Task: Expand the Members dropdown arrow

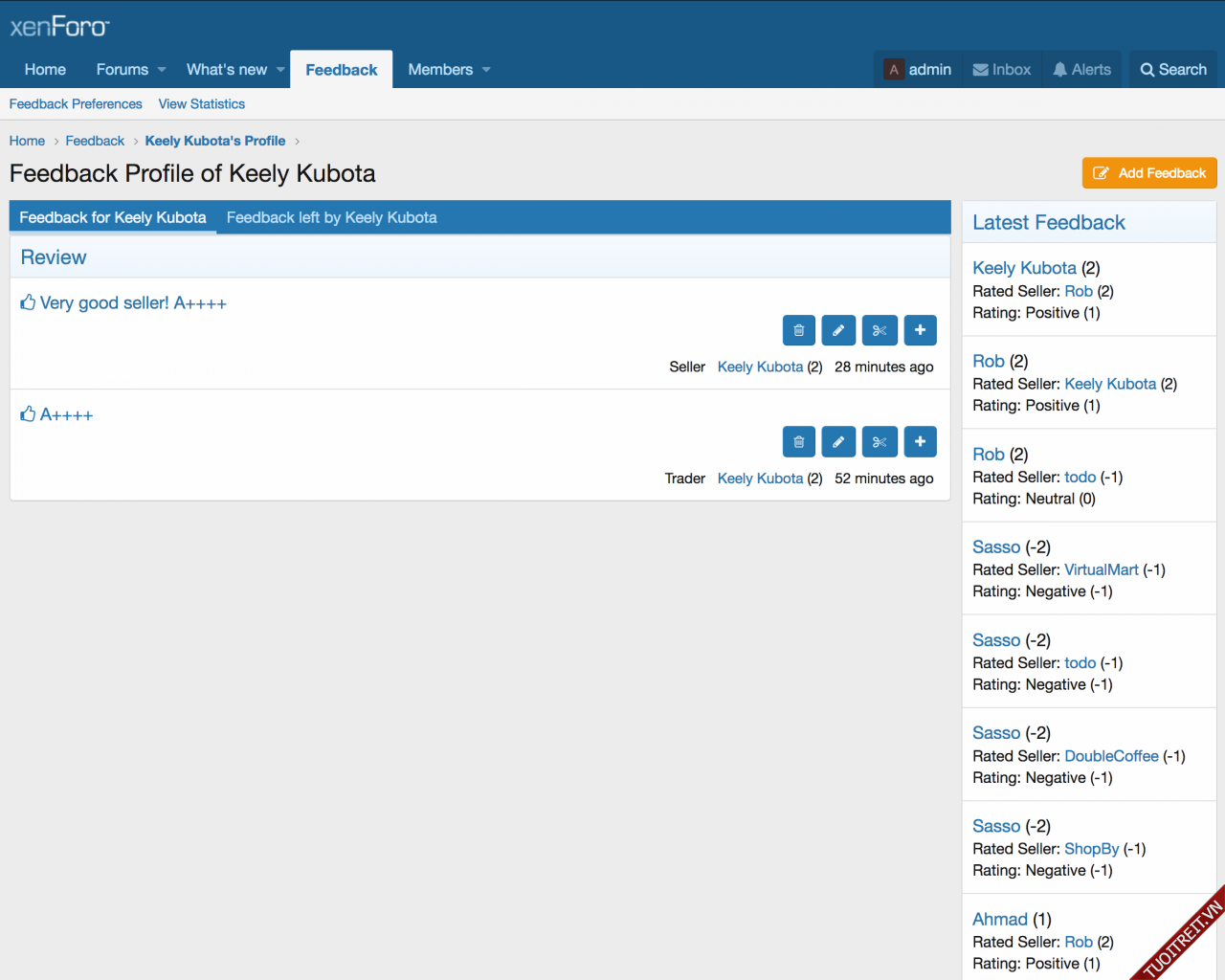Action: (486, 70)
